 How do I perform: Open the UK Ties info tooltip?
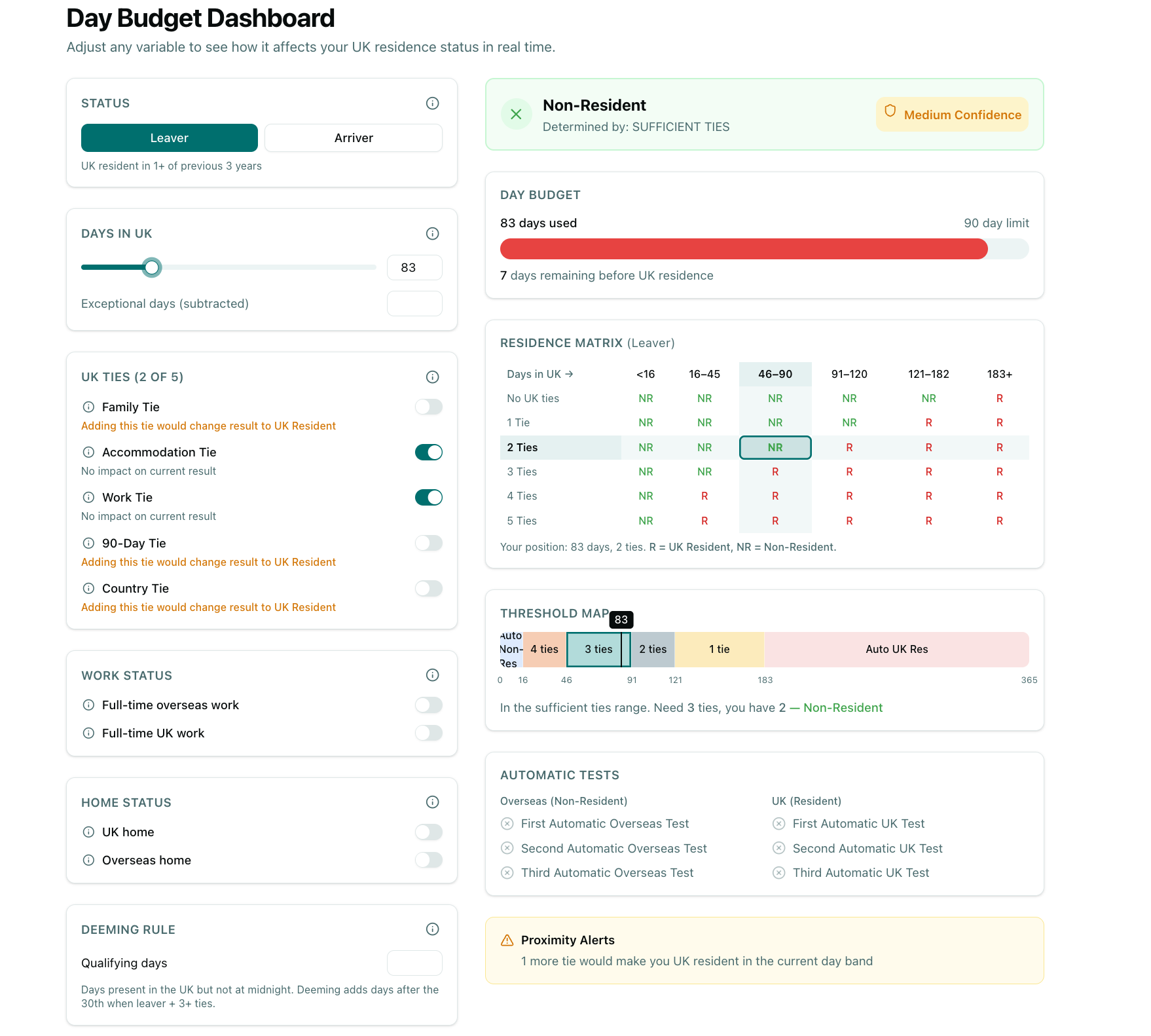click(x=432, y=377)
